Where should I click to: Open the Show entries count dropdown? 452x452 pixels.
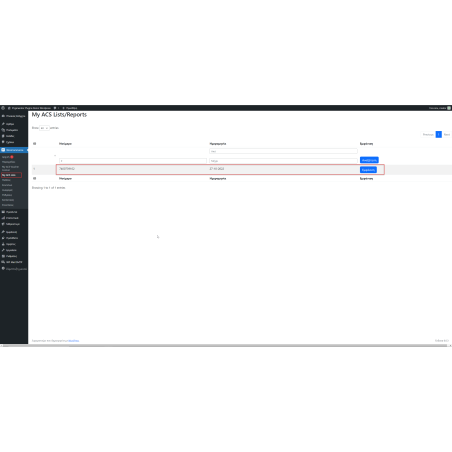click(44, 128)
